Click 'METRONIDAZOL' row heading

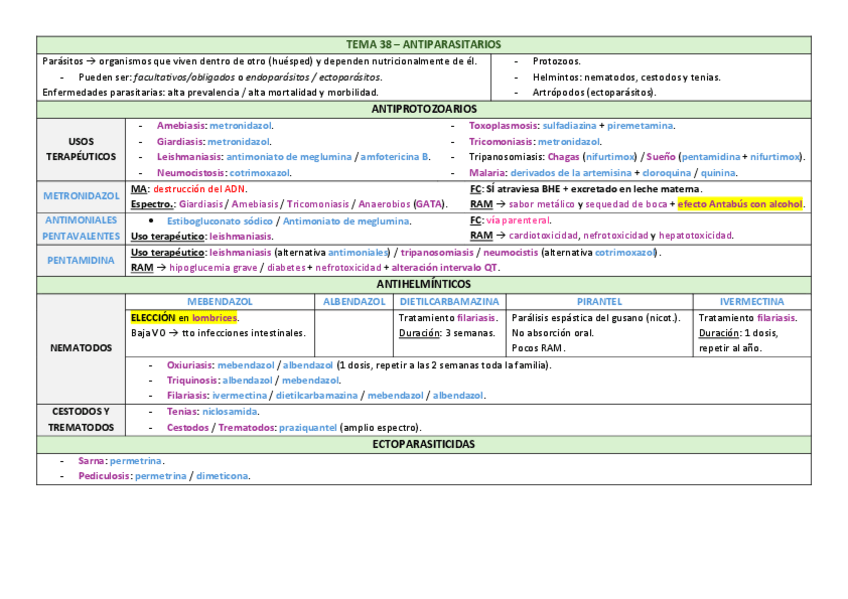pos(81,196)
